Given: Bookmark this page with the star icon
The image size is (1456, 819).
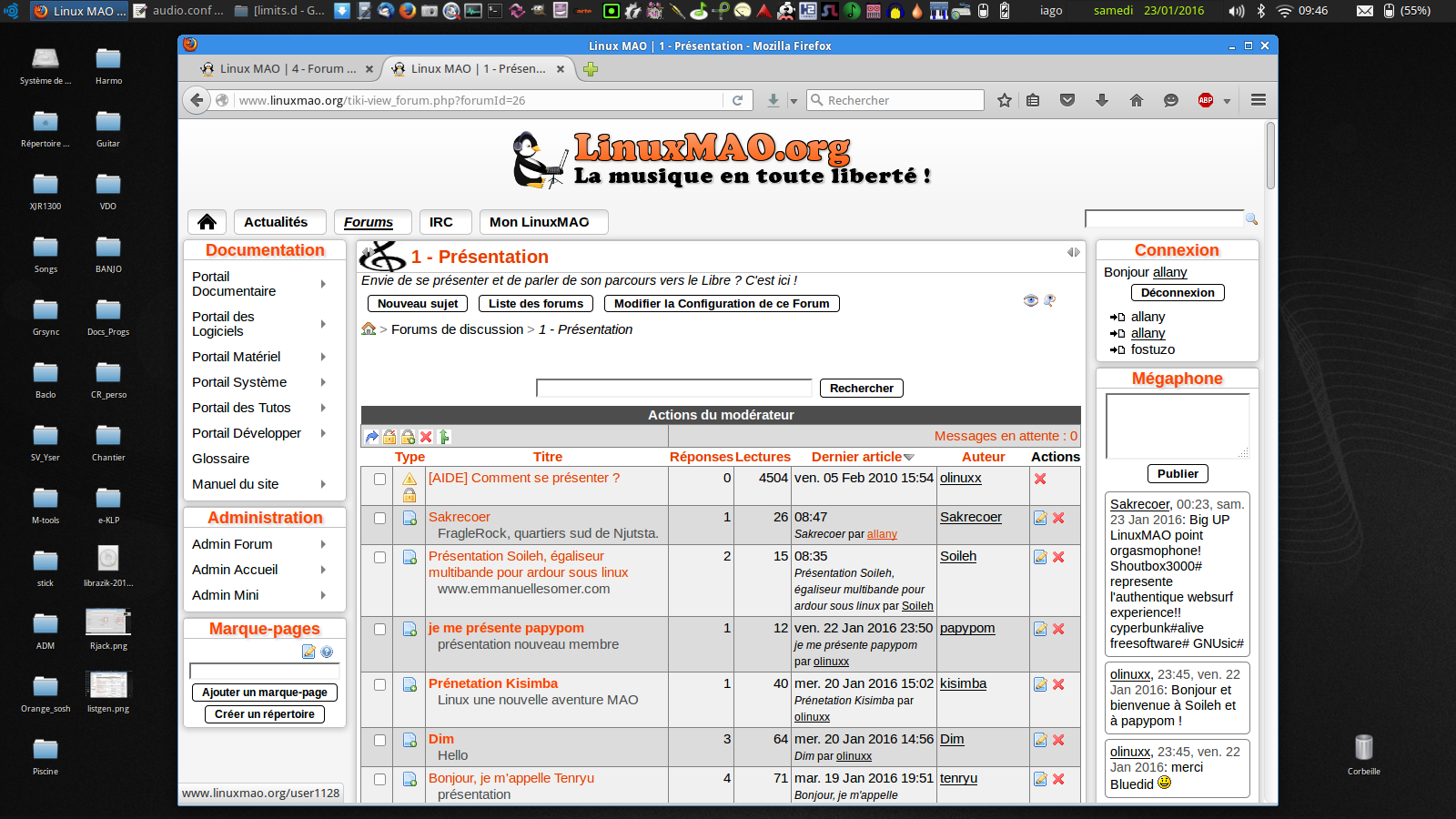Looking at the screenshot, I should pyautogui.click(x=1005, y=100).
